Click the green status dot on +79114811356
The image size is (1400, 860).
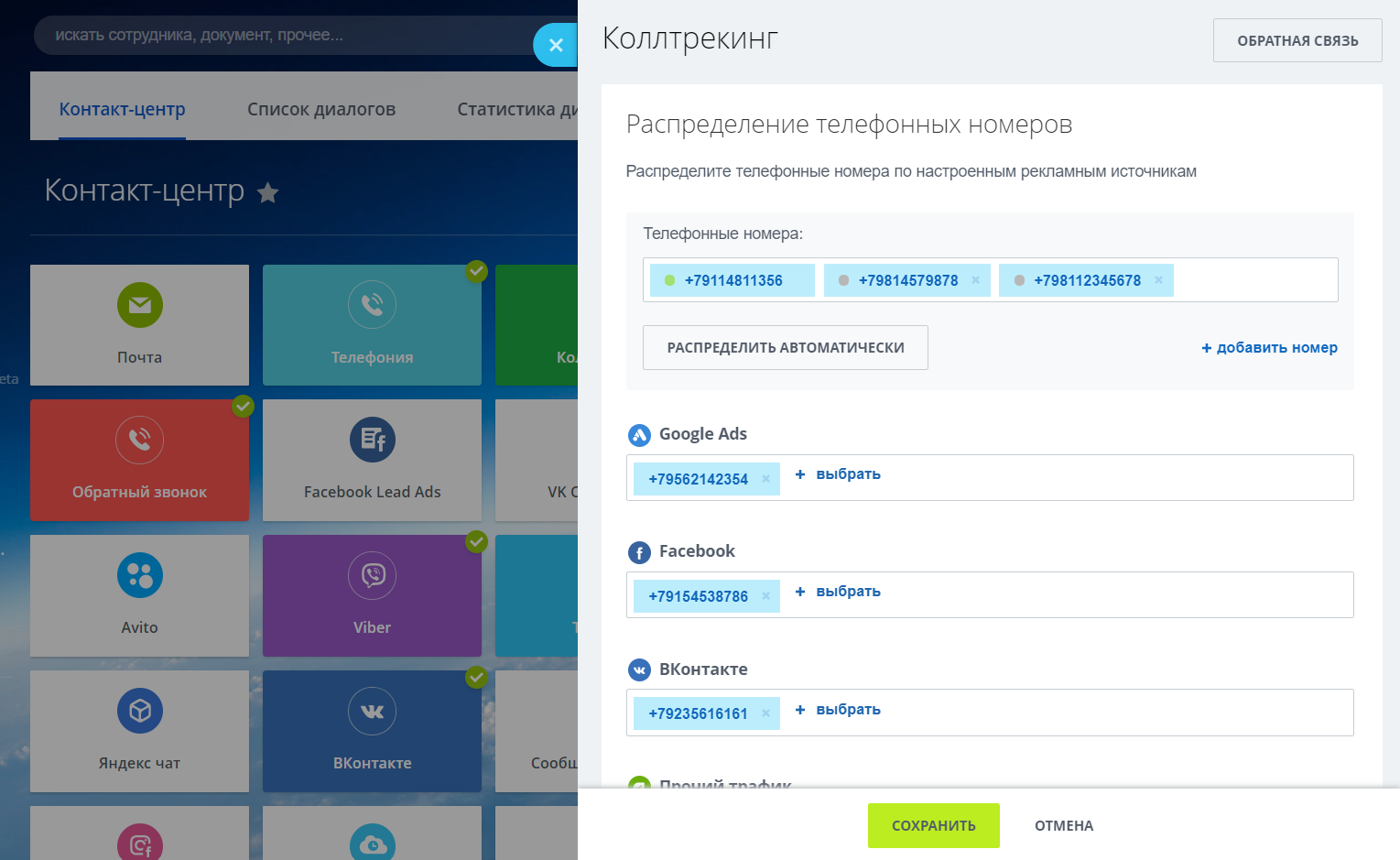[x=669, y=280]
